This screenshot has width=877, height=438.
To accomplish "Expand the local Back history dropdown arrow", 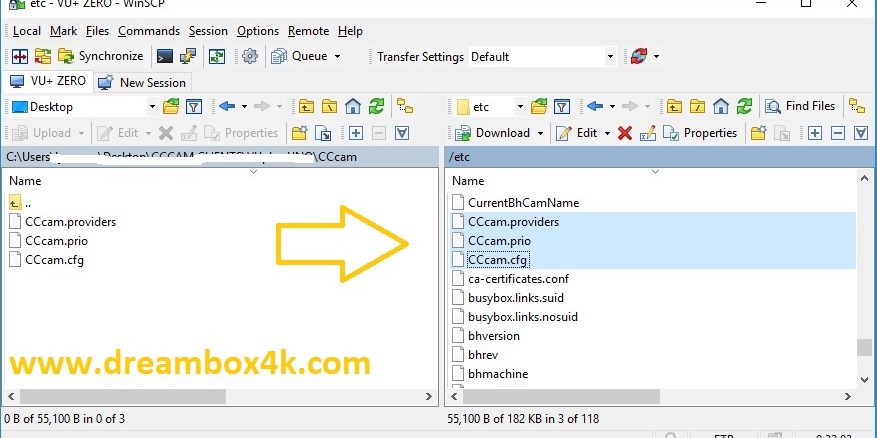I will tap(244, 106).
